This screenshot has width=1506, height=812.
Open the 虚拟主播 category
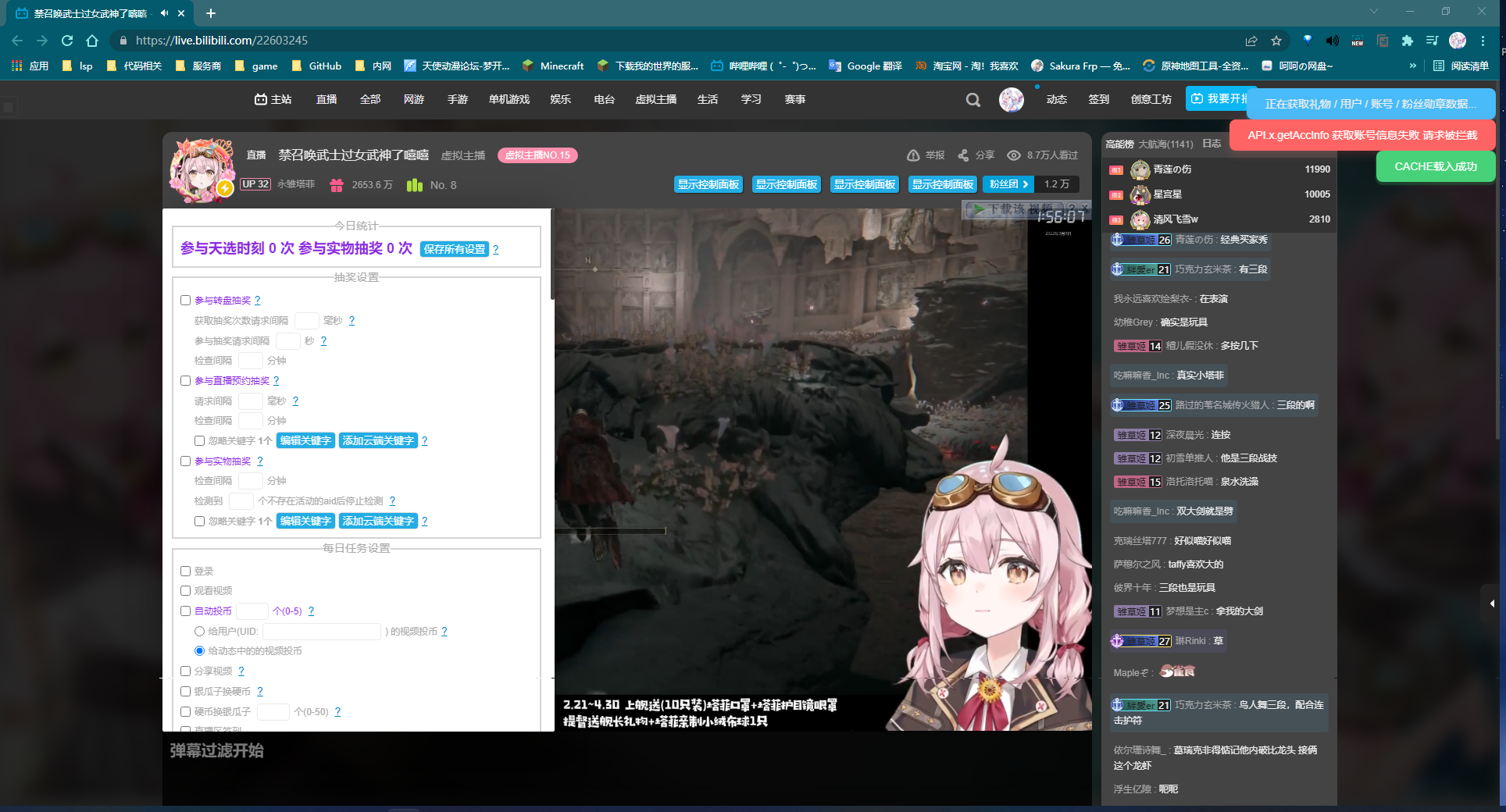click(x=656, y=100)
